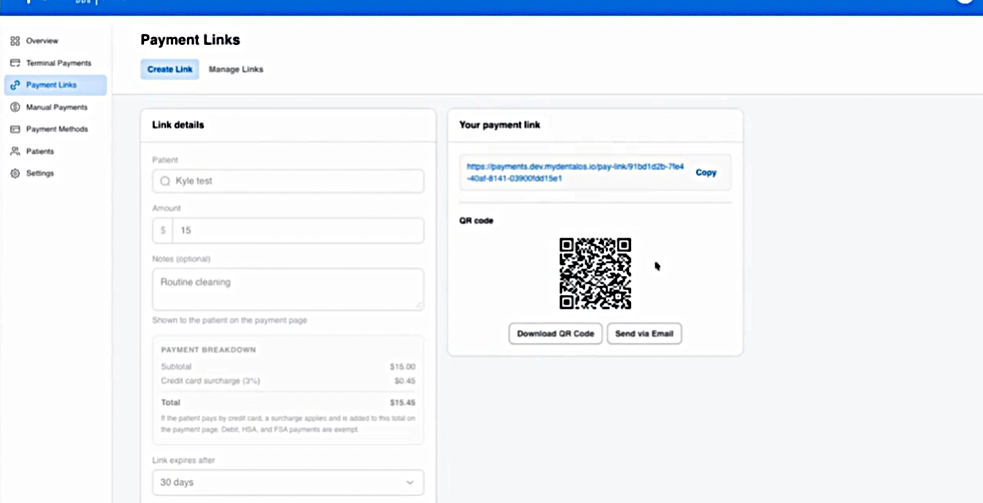The image size is (983, 503).
Task: Click the Payment Methods card icon
Action: (15, 129)
